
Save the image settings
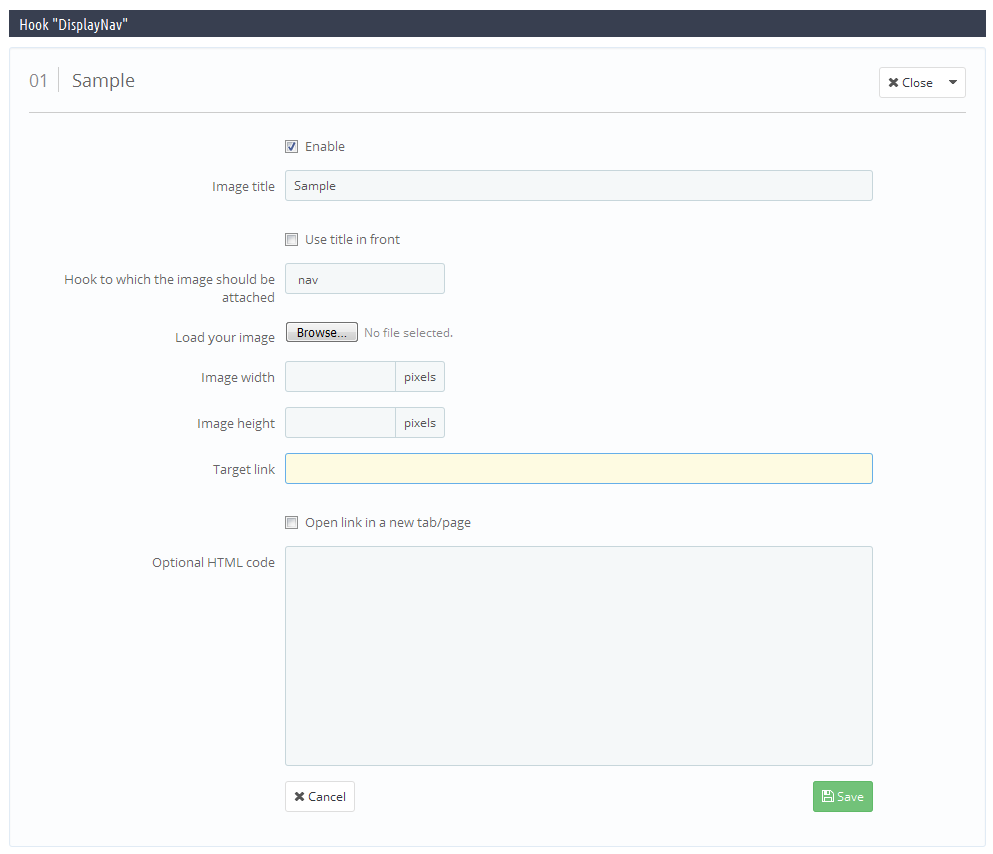coord(842,796)
